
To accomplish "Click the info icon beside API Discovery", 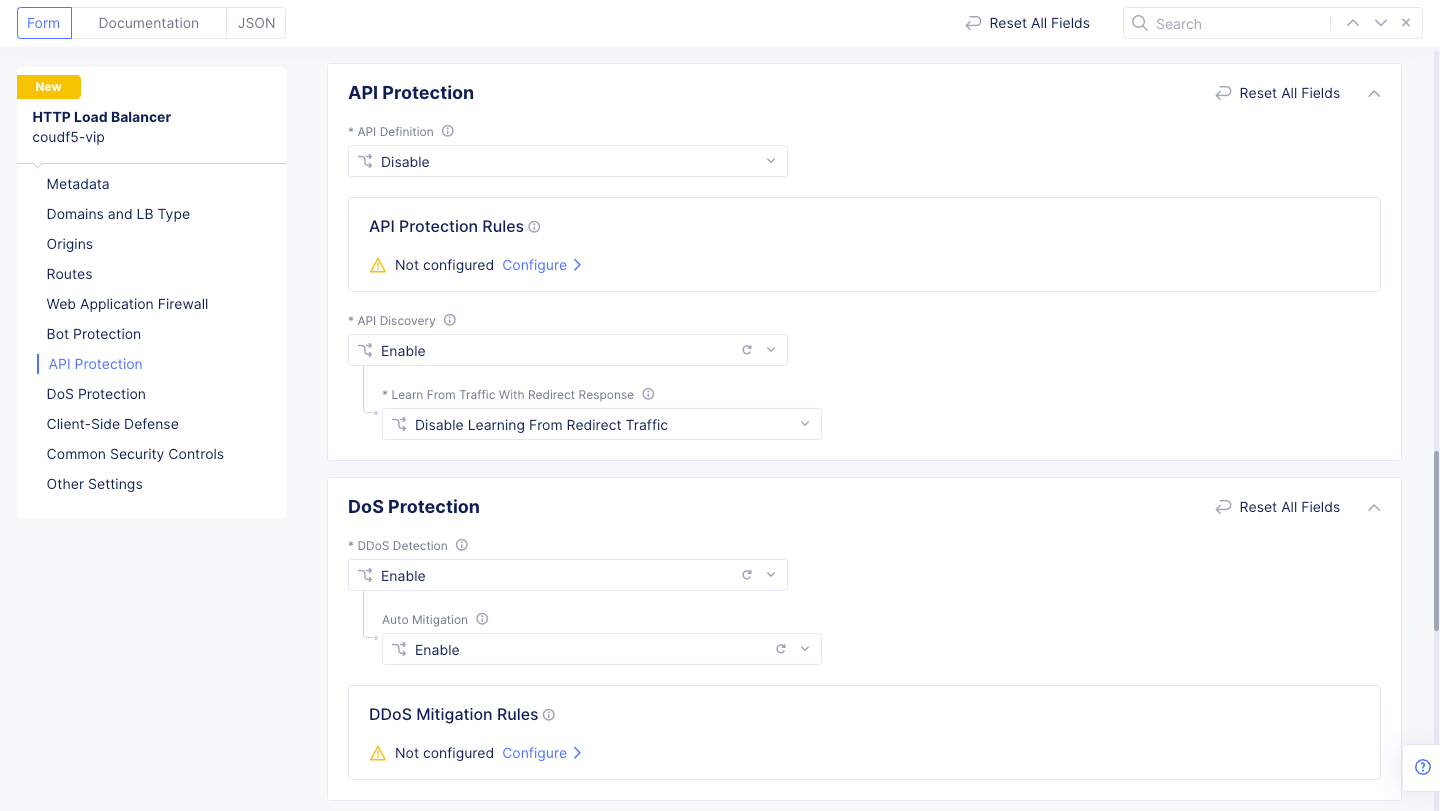I will click(x=449, y=320).
